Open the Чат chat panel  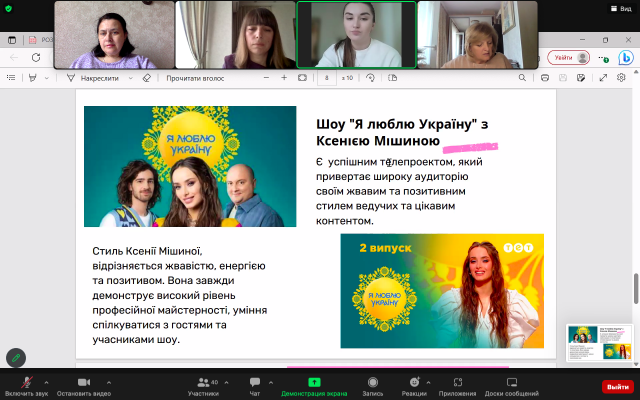pyautogui.click(x=255, y=384)
